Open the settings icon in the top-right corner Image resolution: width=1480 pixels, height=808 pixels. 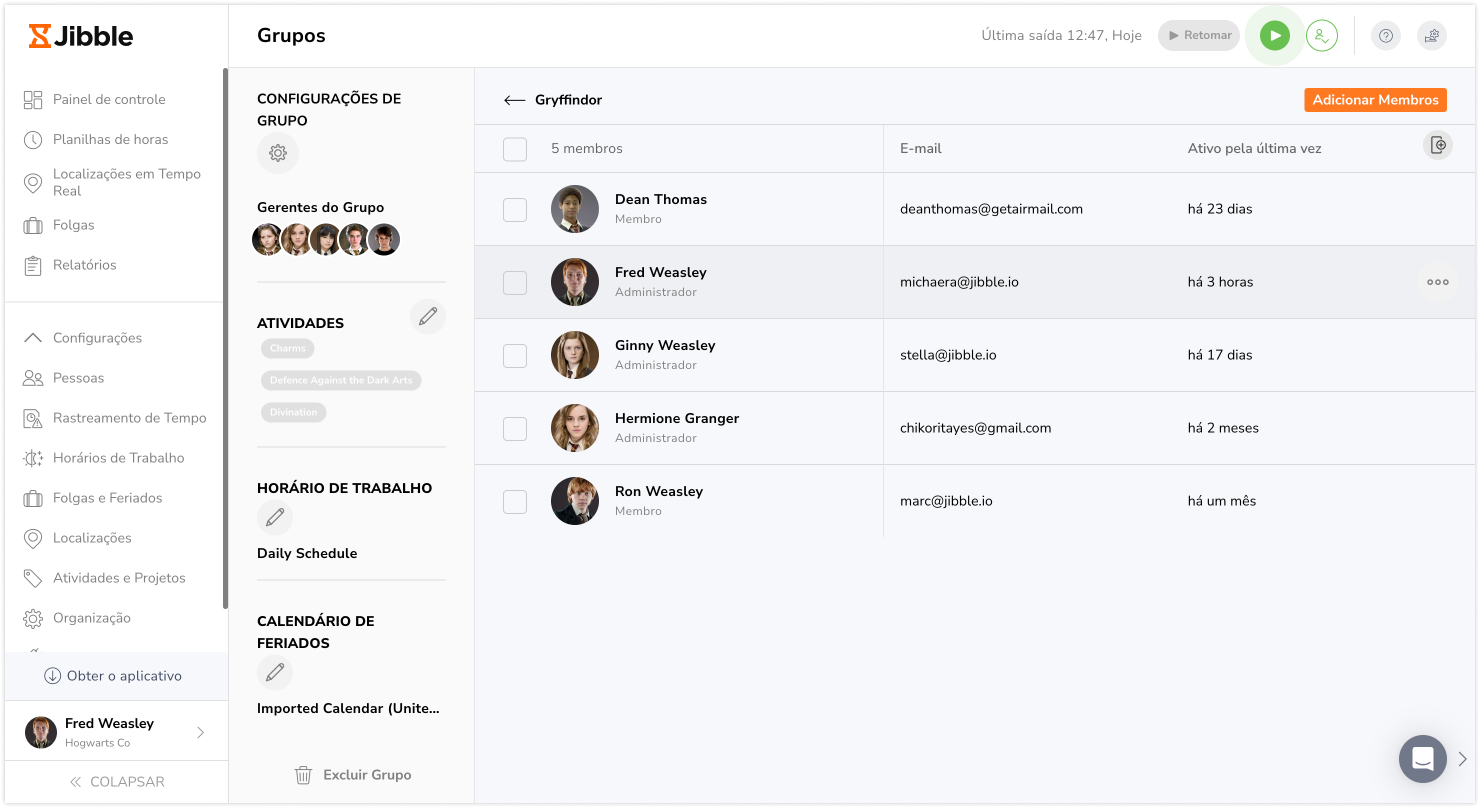click(x=1432, y=36)
